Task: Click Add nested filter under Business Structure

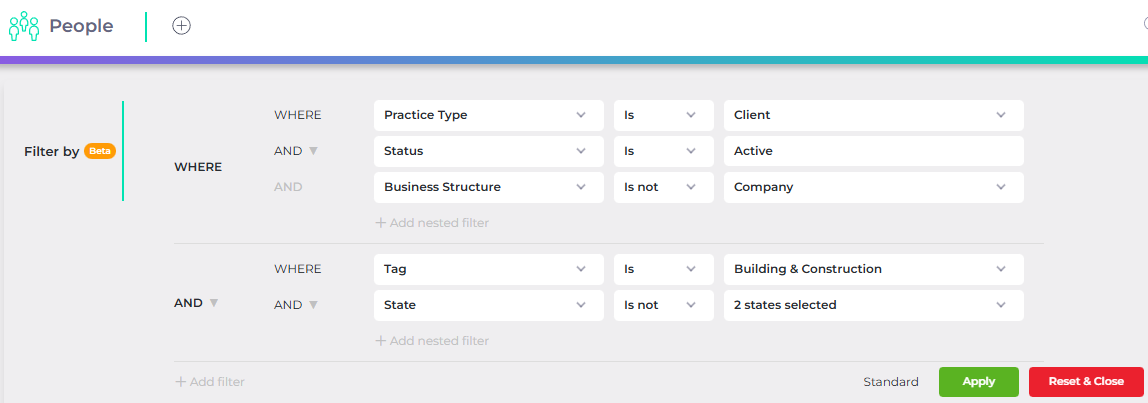Action: coord(432,223)
